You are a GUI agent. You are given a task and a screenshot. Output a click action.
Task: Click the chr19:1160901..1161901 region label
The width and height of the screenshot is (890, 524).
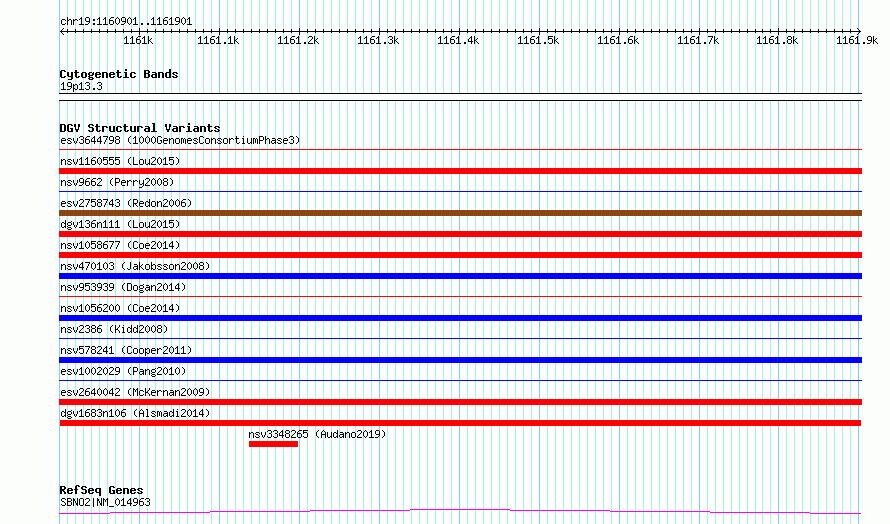coord(126,22)
